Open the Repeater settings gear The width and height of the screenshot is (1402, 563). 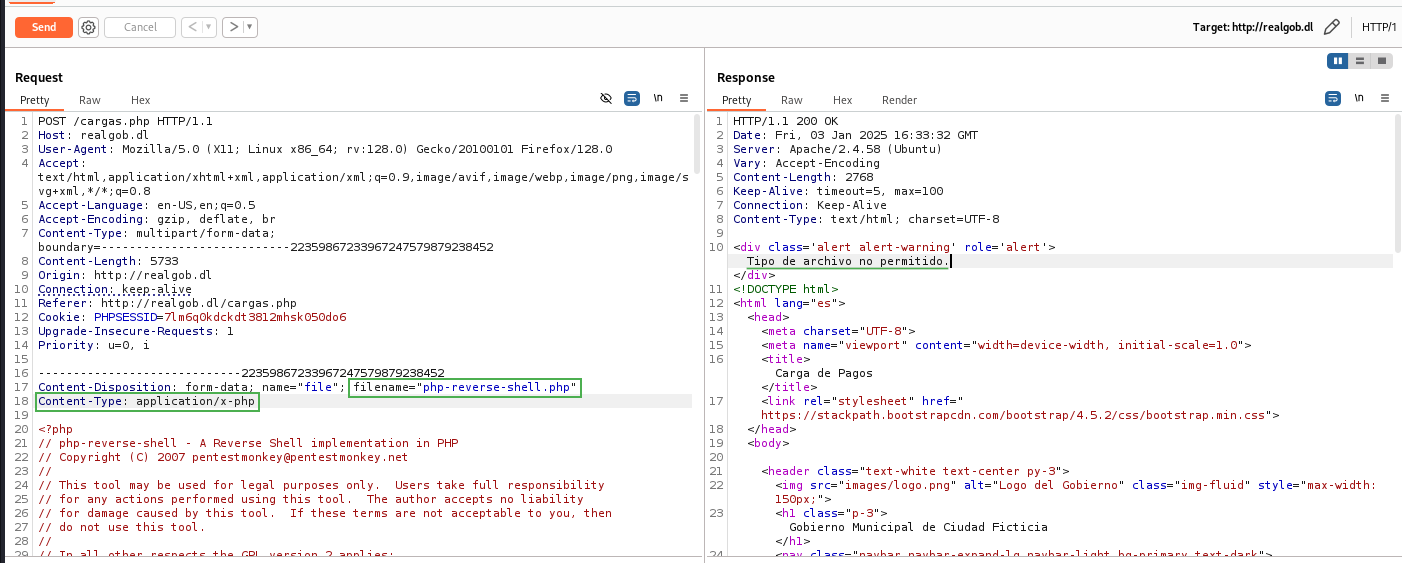tap(88, 27)
